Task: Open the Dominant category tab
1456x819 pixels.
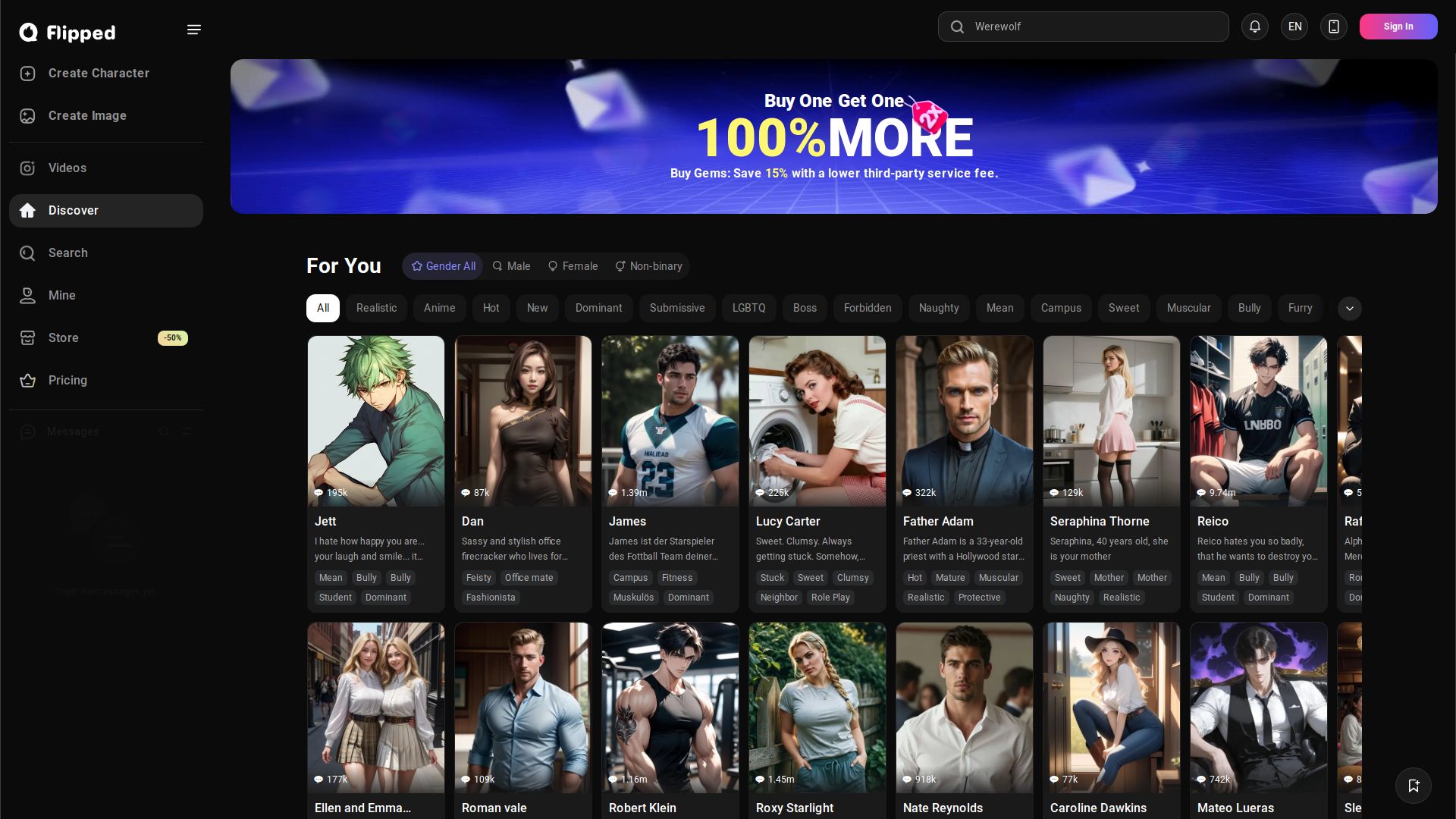Action: (x=599, y=309)
